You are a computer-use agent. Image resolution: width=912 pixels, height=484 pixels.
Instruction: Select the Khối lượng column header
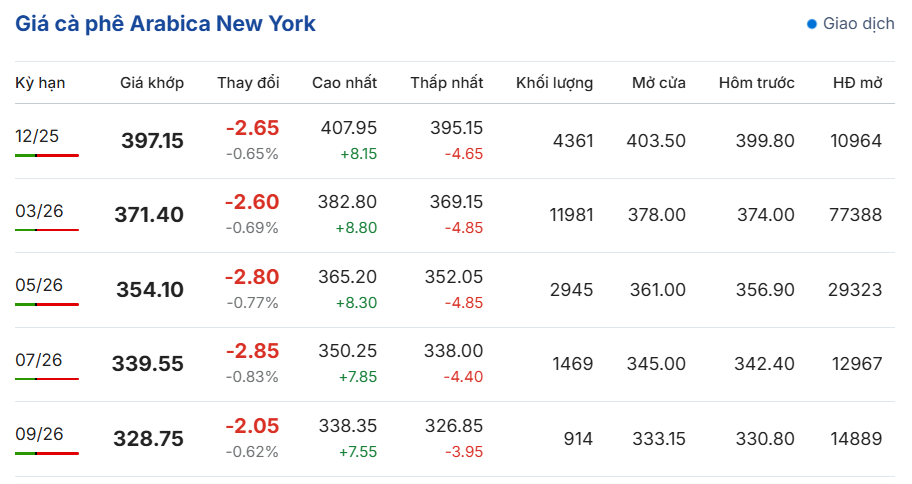[554, 83]
